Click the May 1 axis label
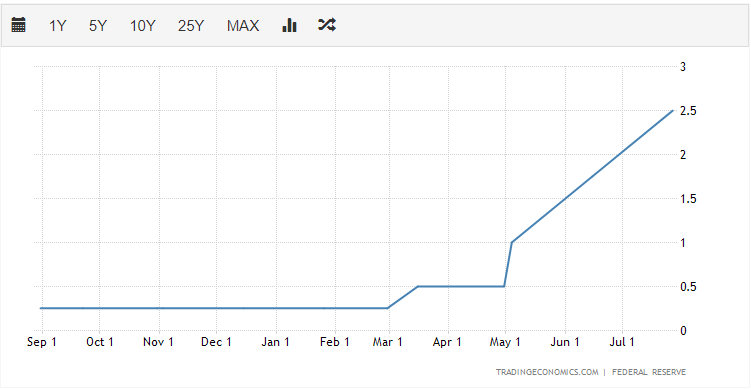Screen dimensions: 751x389 505,342
